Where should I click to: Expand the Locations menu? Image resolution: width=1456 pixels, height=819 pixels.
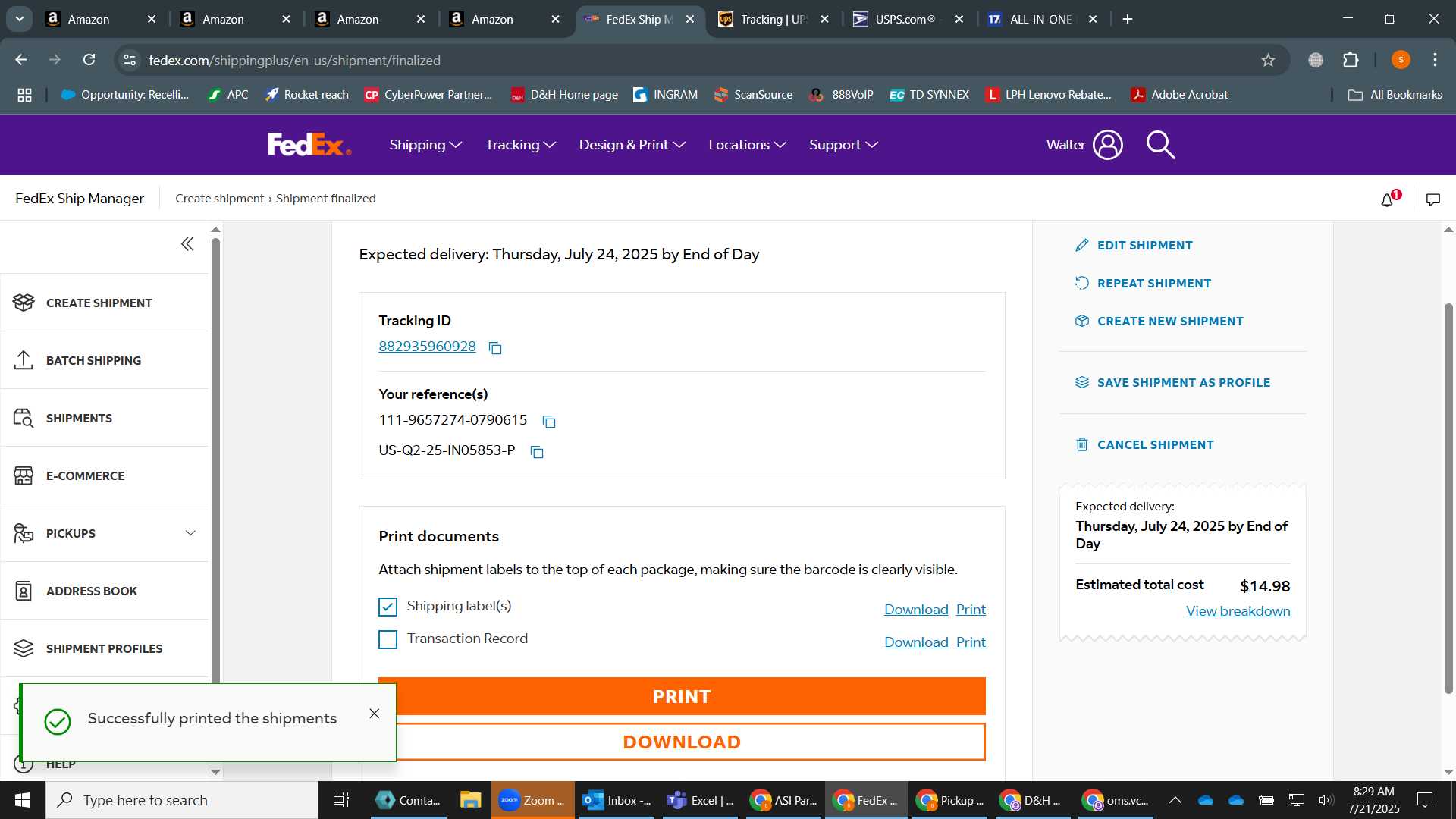coord(747,145)
